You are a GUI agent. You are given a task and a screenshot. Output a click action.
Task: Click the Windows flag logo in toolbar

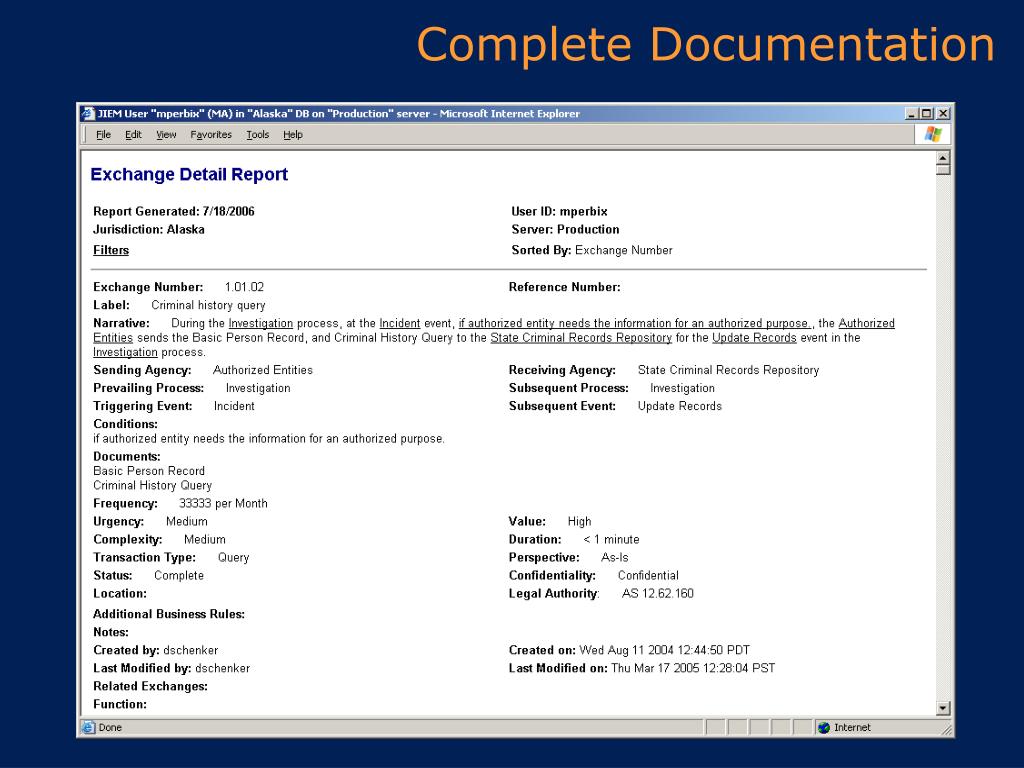tap(933, 134)
